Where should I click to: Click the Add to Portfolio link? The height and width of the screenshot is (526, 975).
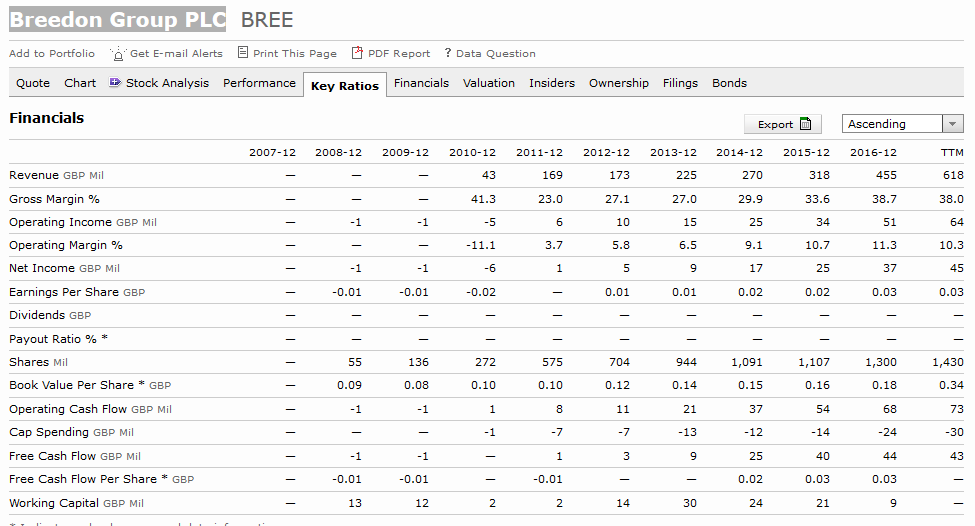[x=52, y=54]
